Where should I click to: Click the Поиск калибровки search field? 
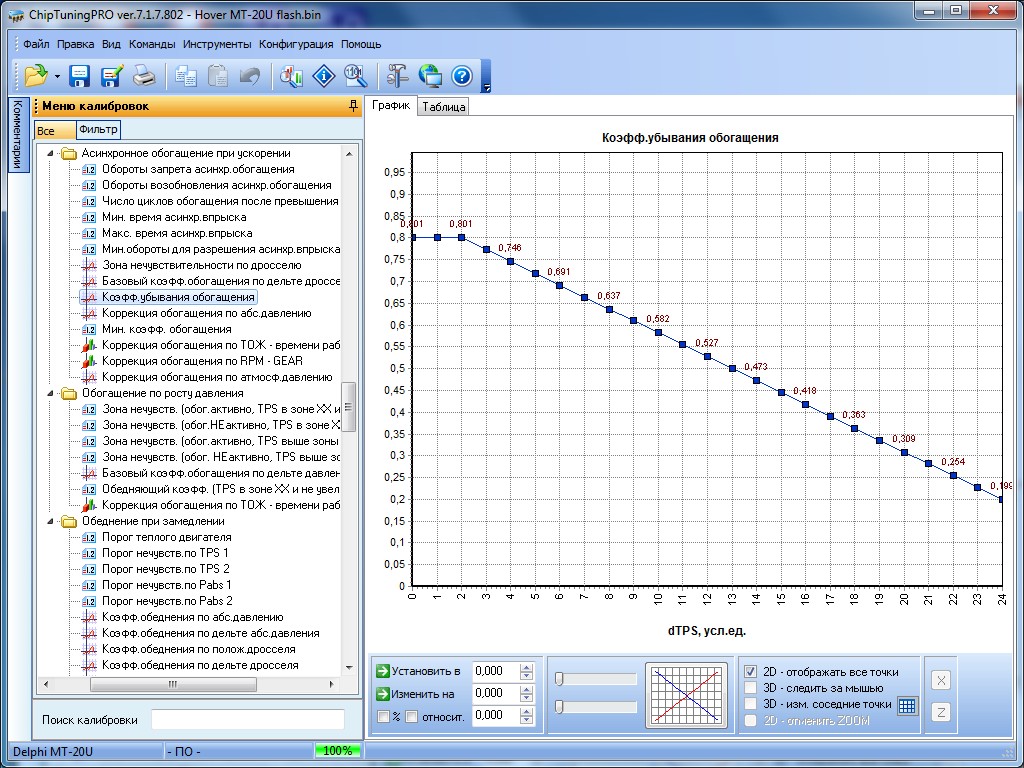[x=247, y=720]
